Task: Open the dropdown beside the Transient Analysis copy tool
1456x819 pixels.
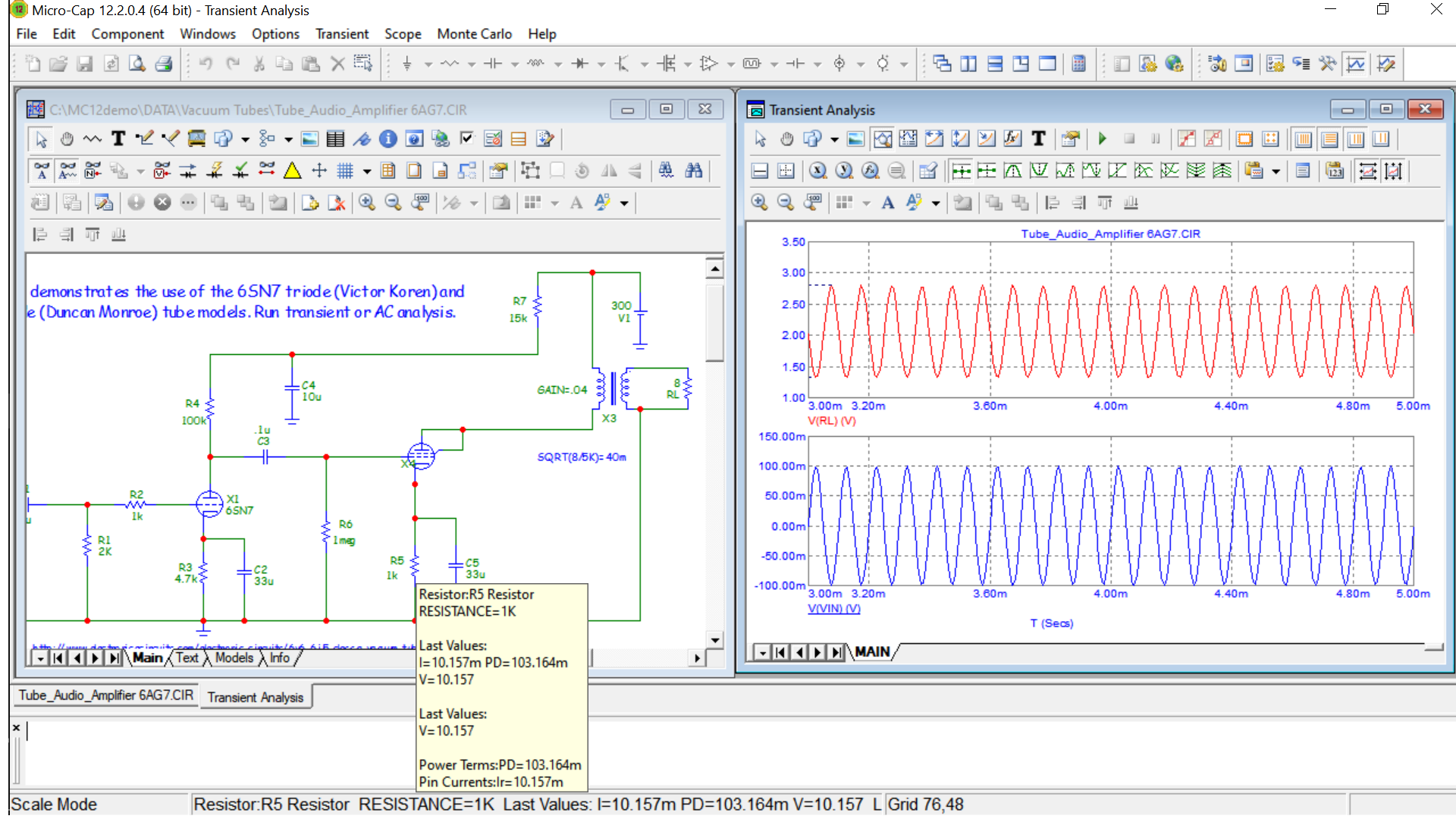Action: [1276, 171]
